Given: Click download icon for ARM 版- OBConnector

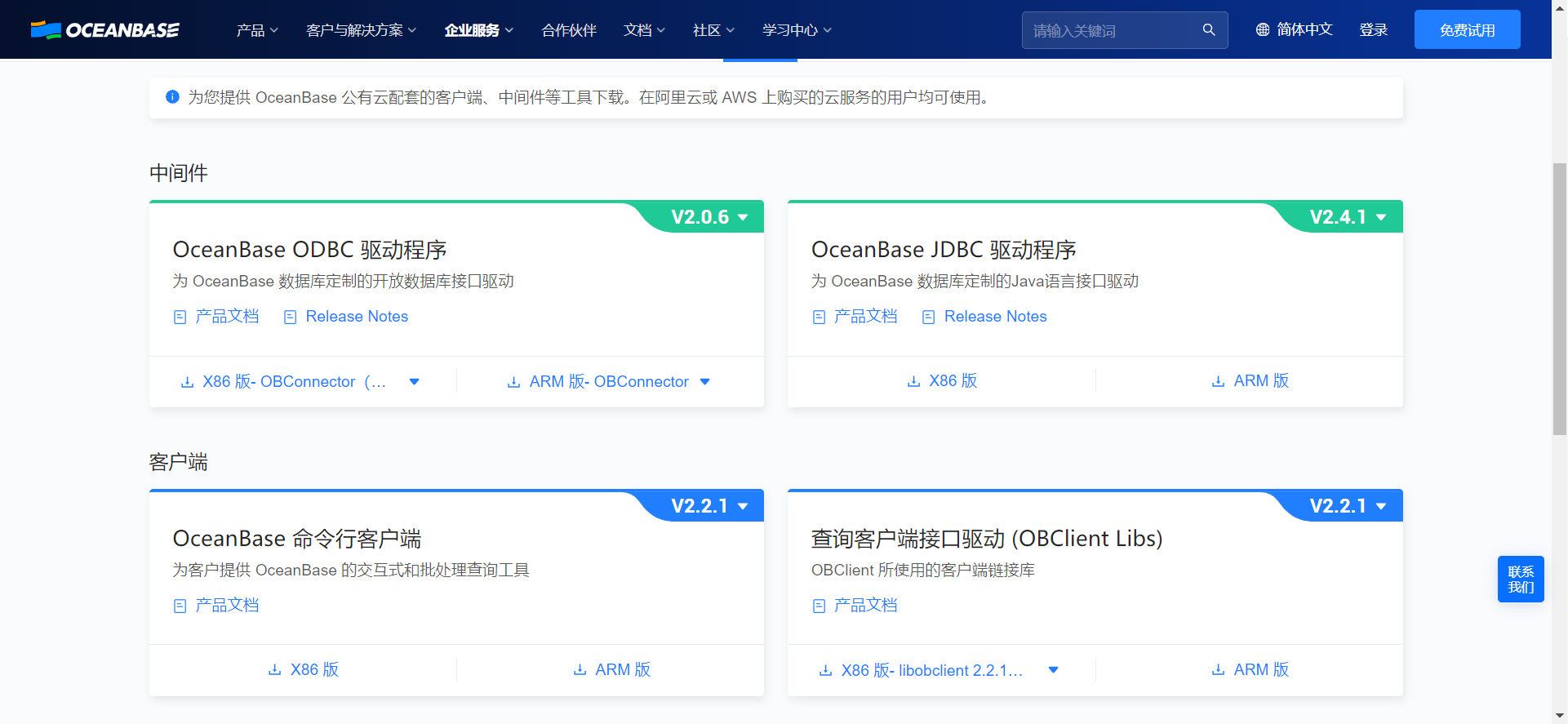Looking at the screenshot, I should click(x=513, y=382).
